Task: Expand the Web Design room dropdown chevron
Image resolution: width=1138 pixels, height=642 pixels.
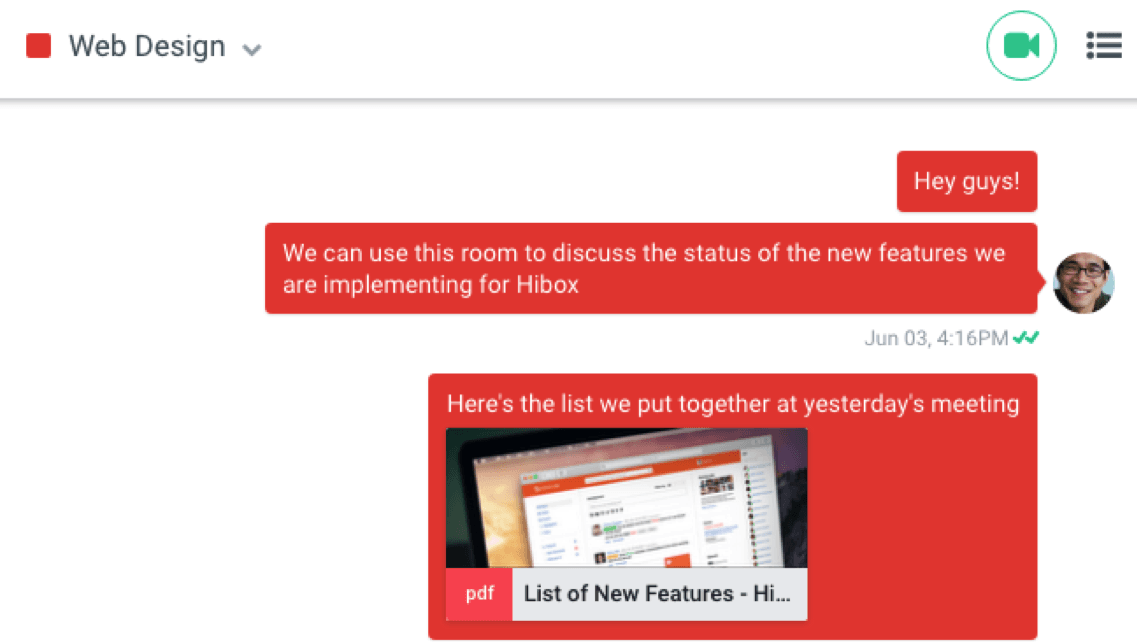Action: coord(252,50)
